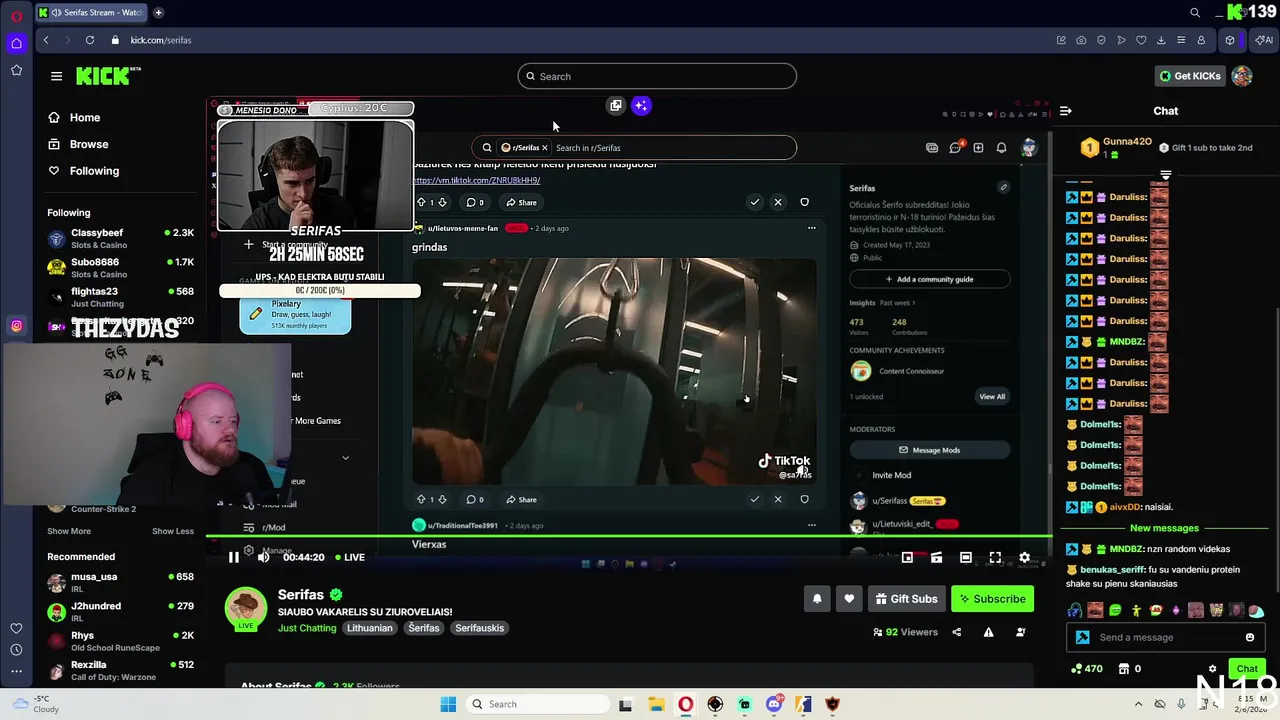Open the snapshot camera icon in the address bar
The height and width of the screenshot is (720, 1280).
1081,40
